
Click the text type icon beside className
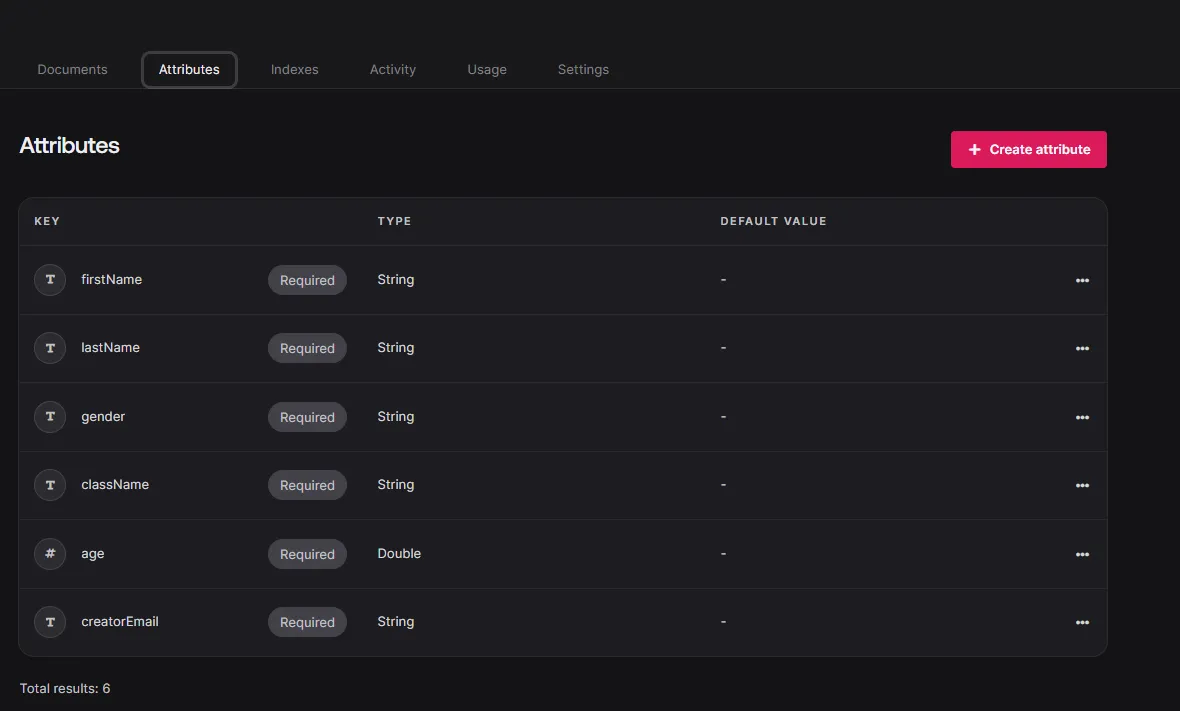tap(50, 485)
